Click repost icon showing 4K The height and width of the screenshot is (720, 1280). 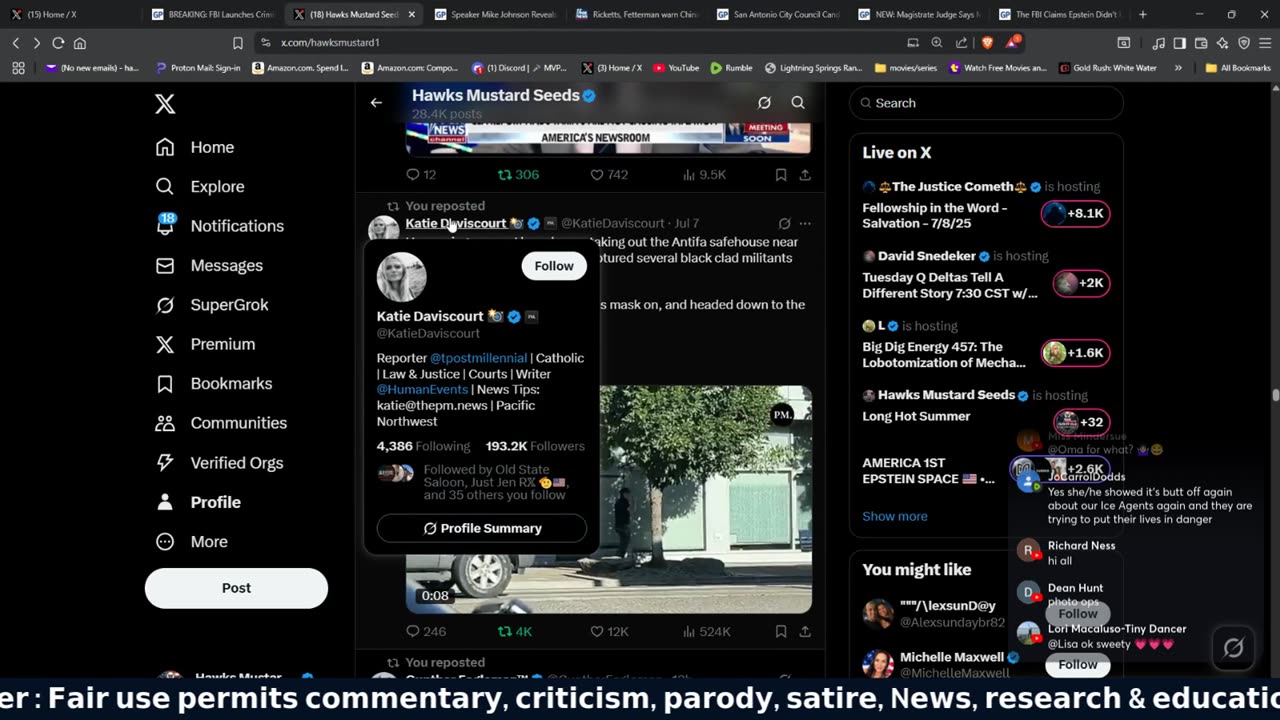tap(515, 631)
